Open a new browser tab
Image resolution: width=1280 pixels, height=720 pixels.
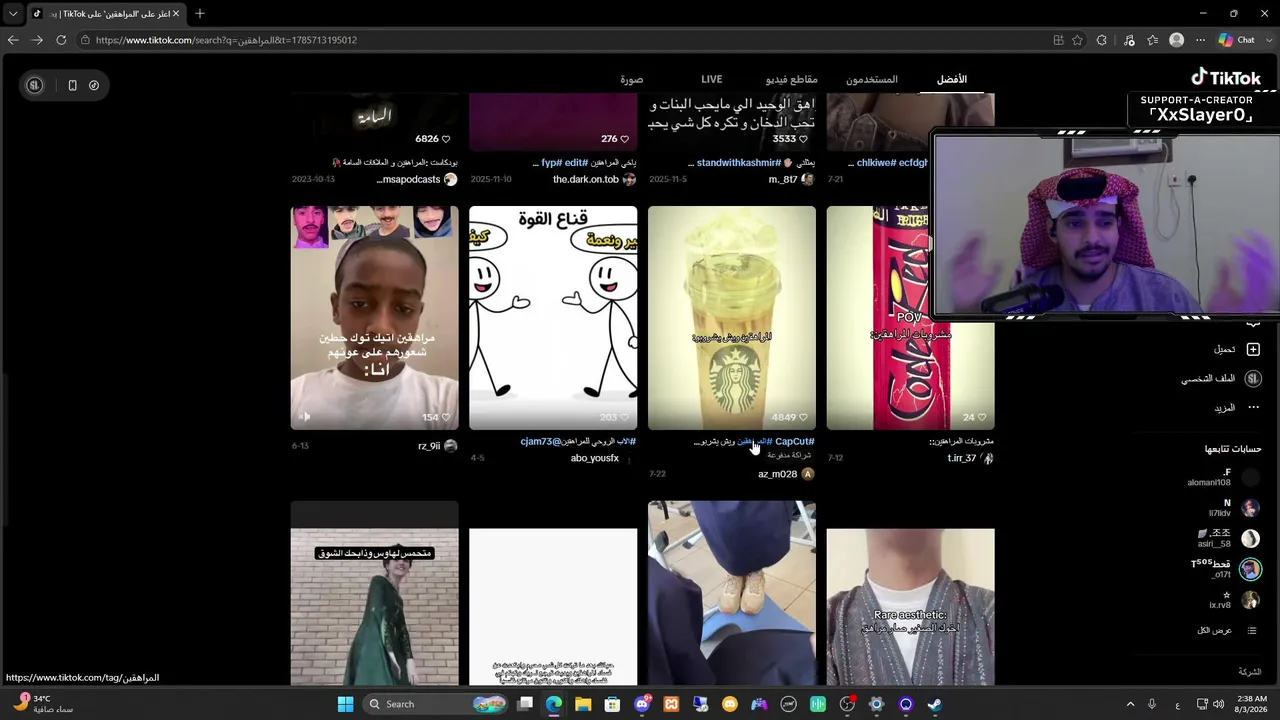(x=200, y=14)
